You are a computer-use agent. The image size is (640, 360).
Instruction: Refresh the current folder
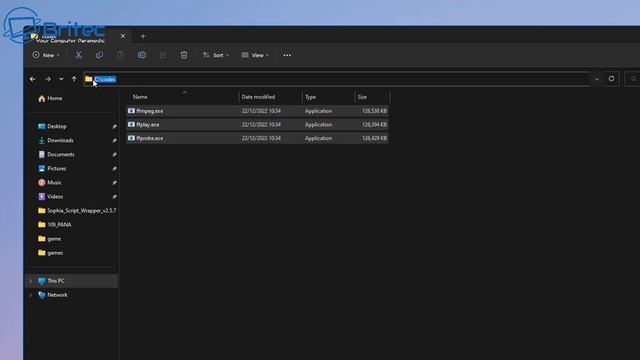[611, 79]
